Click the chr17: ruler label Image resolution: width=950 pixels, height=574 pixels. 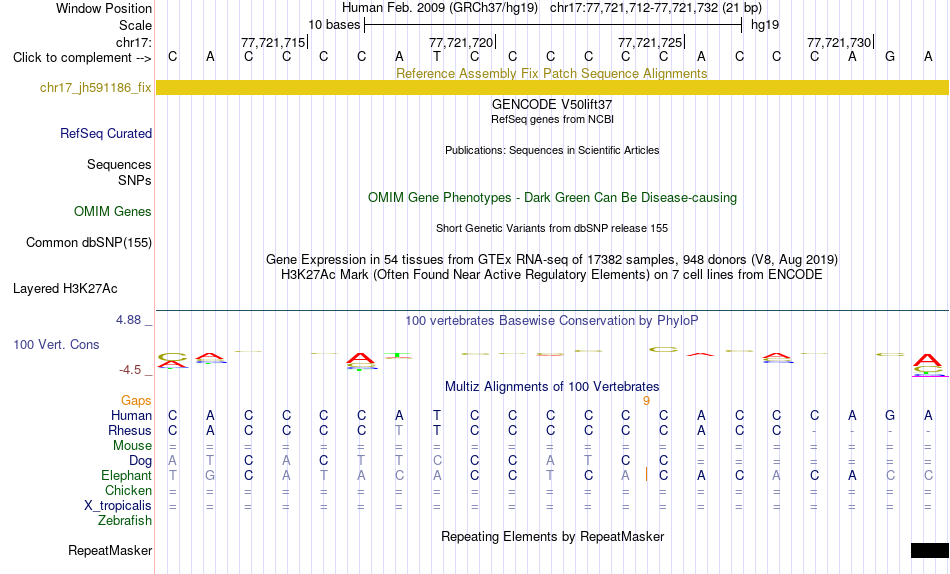click(x=134, y=42)
